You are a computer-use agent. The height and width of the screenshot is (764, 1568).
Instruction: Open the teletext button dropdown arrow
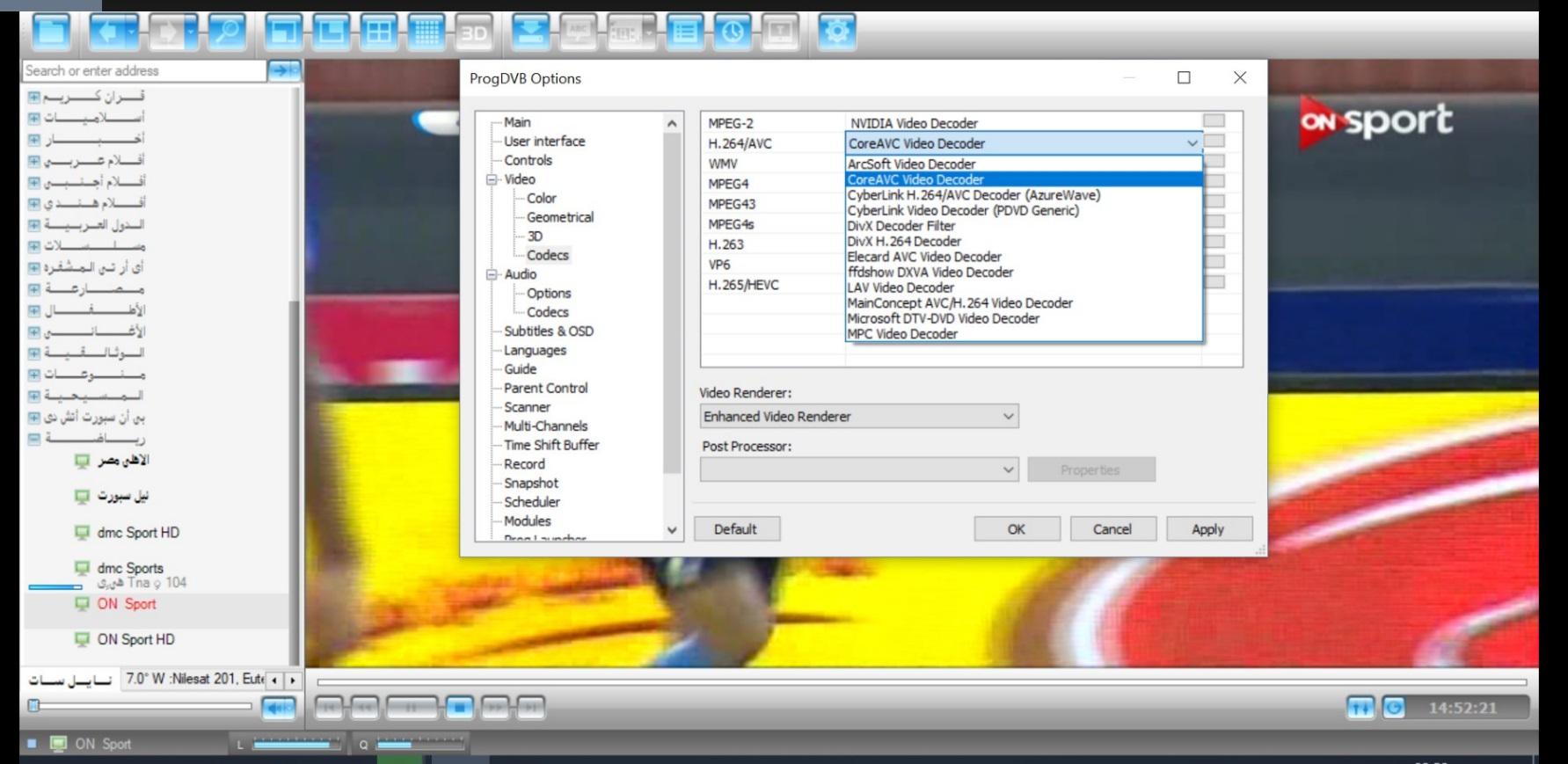pyautogui.click(x=650, y=33)
